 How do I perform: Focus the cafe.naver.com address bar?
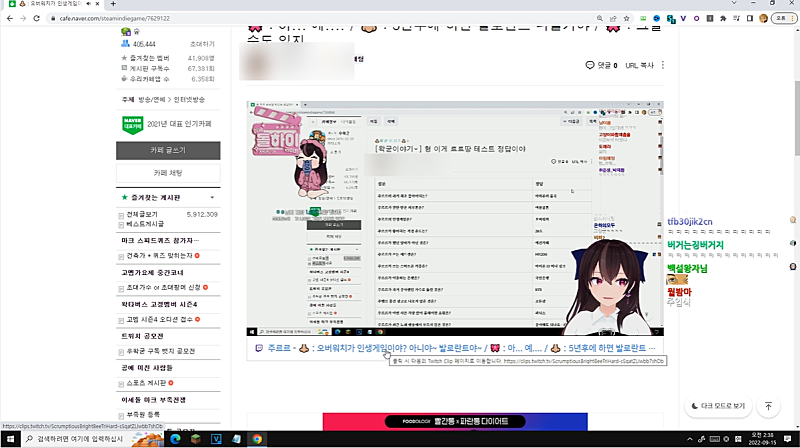coord(321,18)
